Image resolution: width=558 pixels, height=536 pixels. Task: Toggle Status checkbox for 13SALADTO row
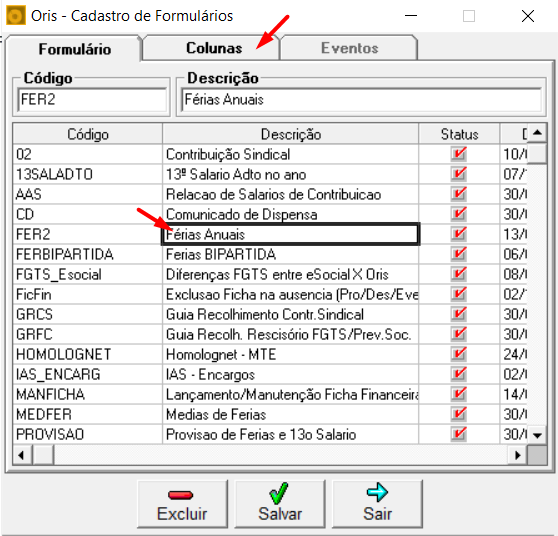pos(459,174)
